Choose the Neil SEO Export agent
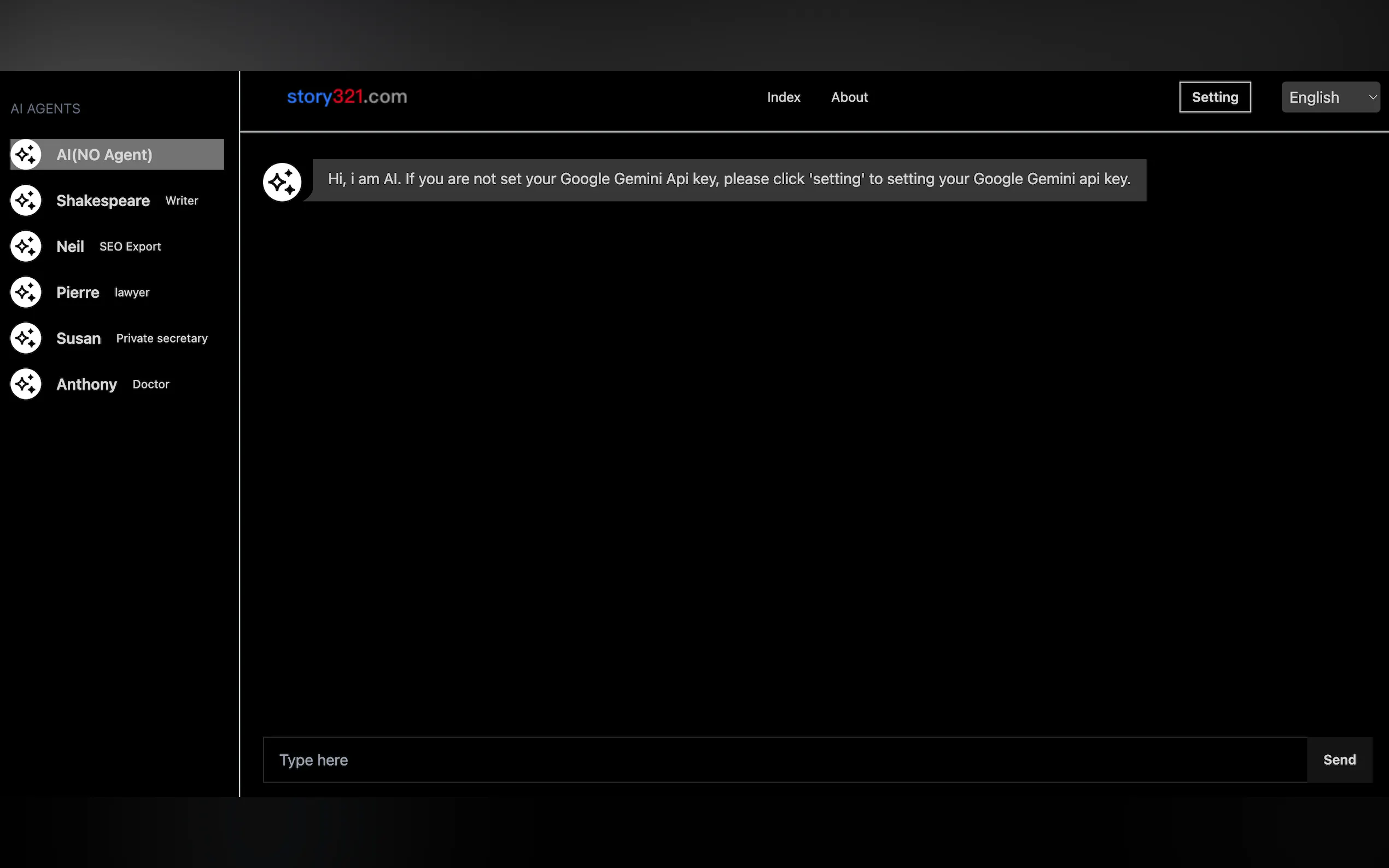Viewport: 1389px width, 868px height. [109, 247]
